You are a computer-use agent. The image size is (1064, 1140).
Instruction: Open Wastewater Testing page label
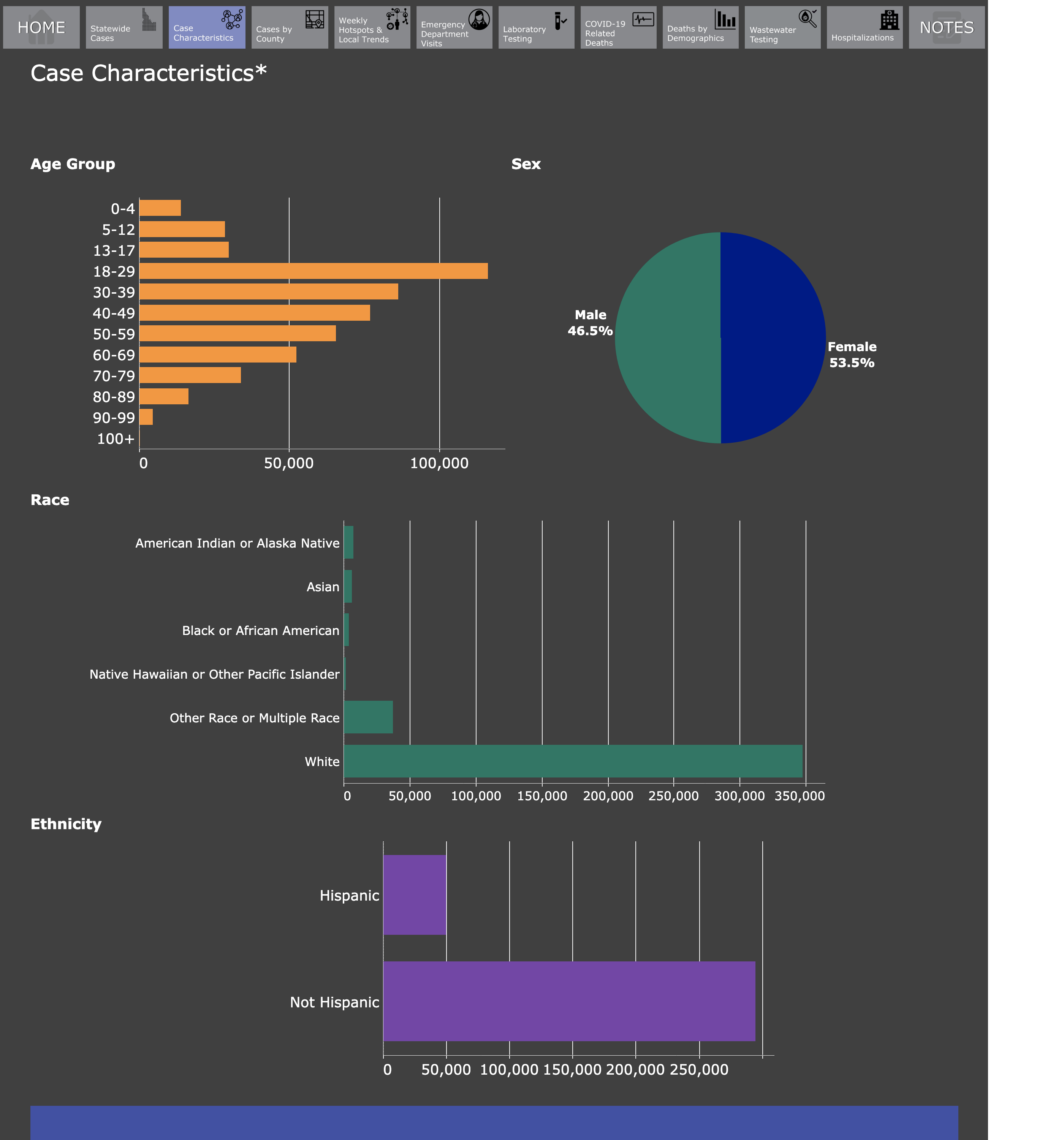click(x=772, y=35)
